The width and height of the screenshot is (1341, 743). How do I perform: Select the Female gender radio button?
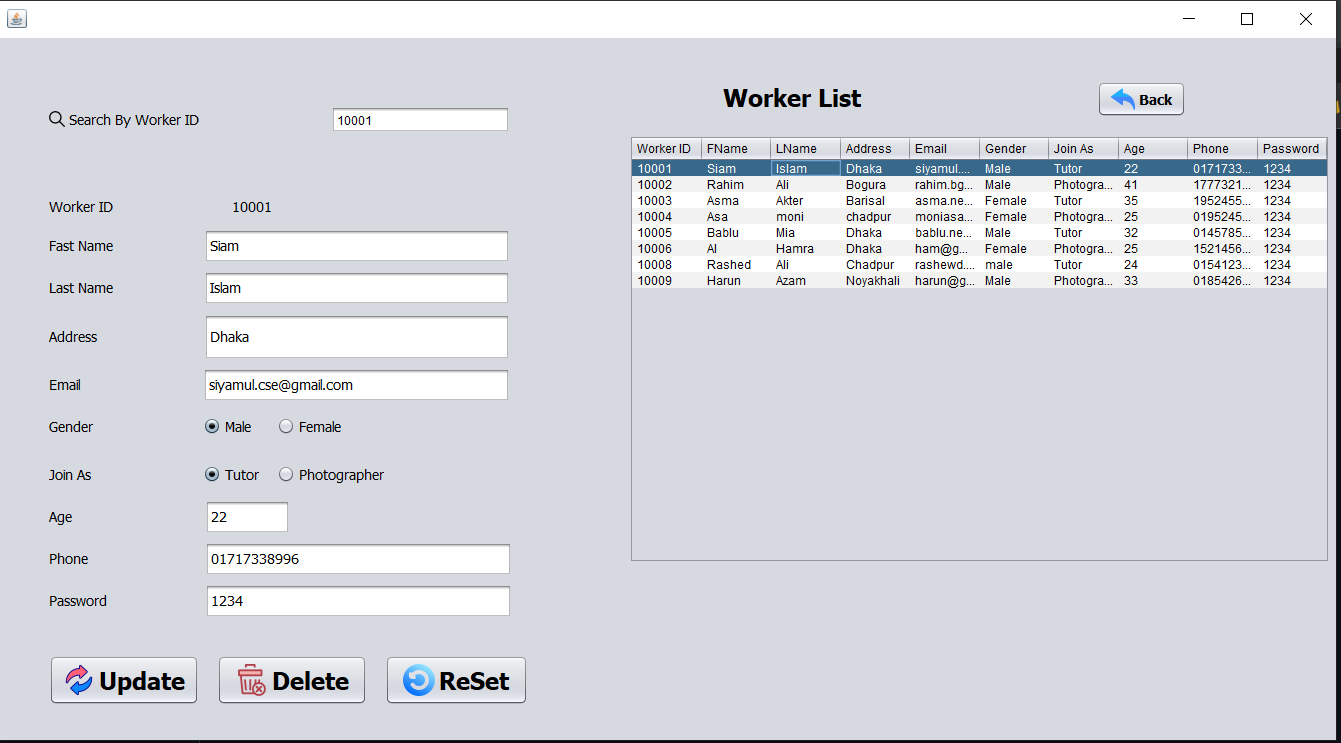(286, 426)
